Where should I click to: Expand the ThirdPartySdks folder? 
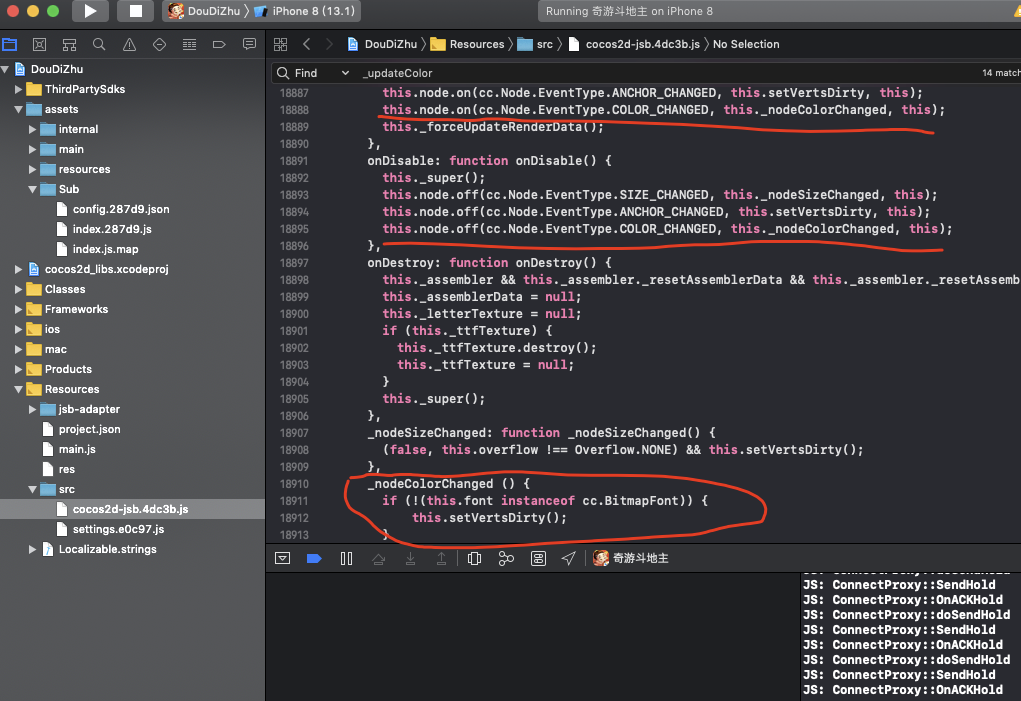18,89
